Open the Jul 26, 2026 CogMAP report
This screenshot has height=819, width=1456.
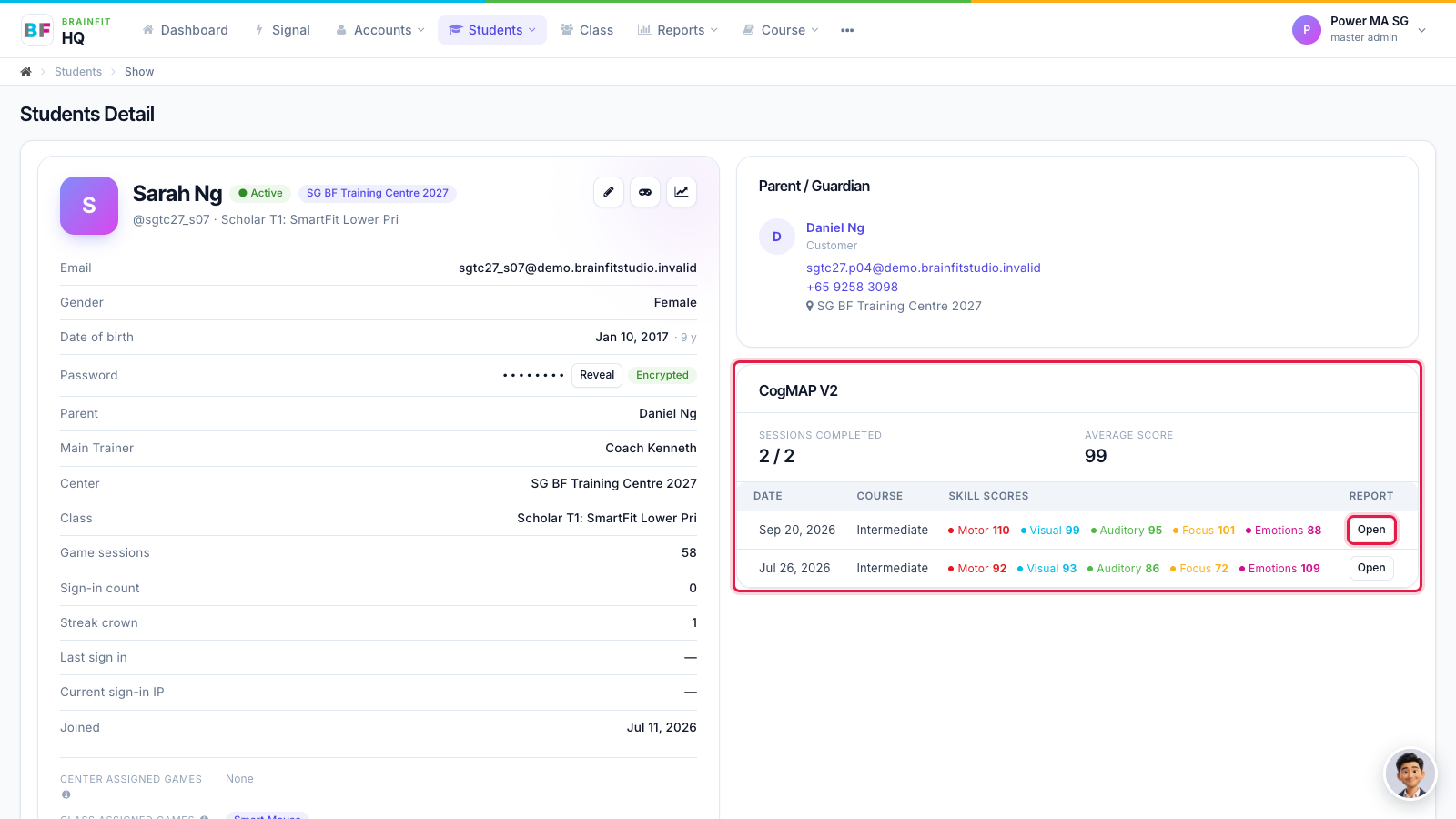tap(1371, 568)
